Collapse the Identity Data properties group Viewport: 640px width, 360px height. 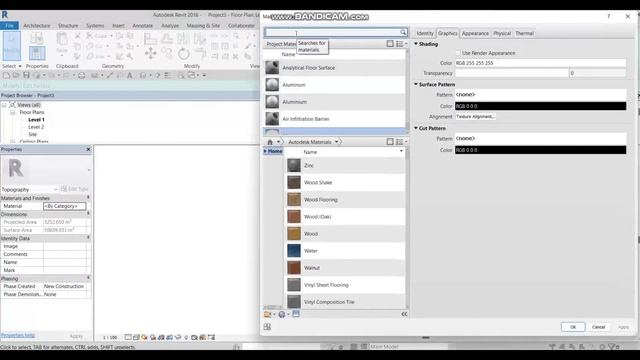click(x=88, y=238)
